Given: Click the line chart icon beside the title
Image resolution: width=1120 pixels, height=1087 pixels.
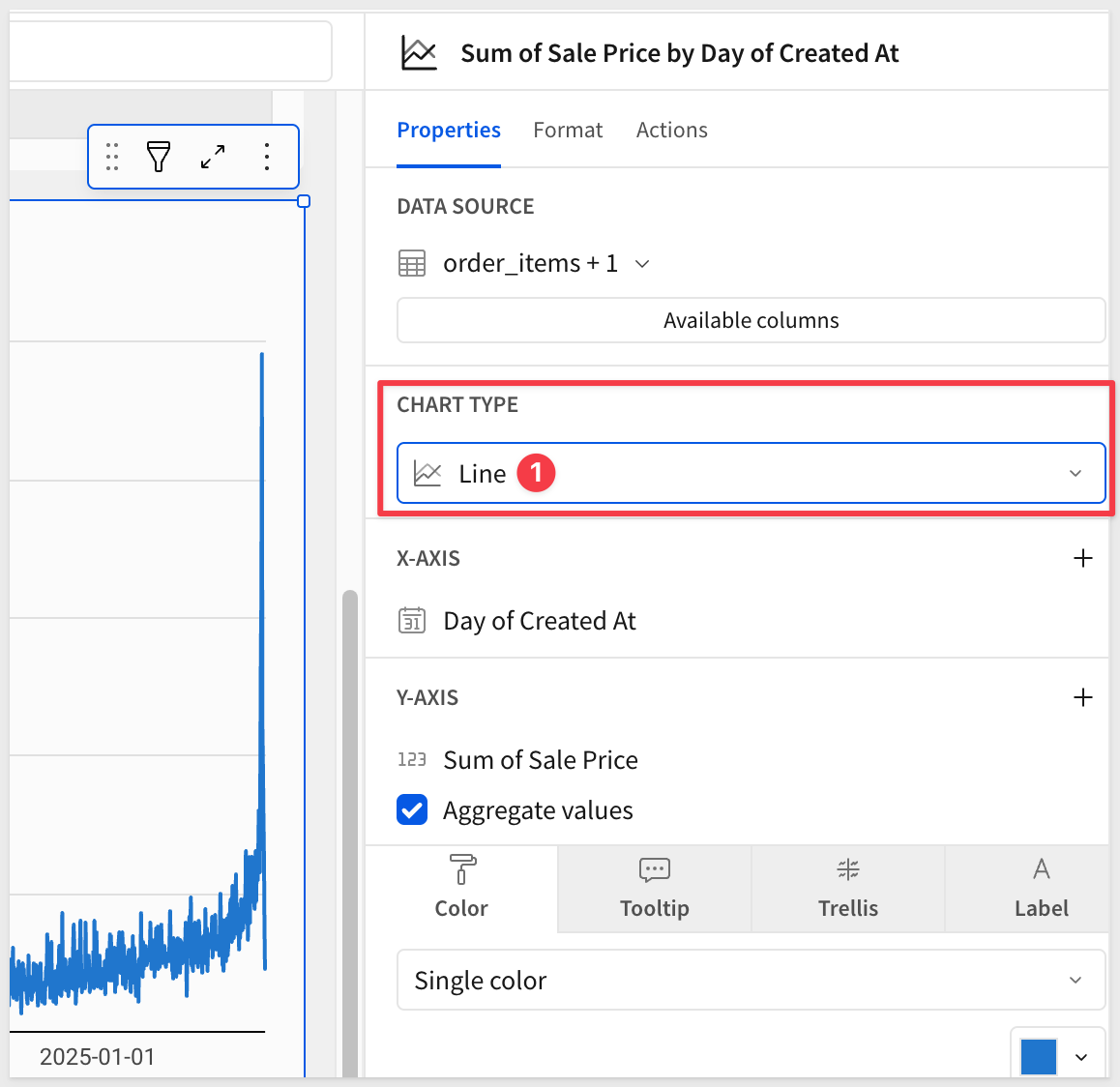Looking at the screenshot, I should point(419,53).
